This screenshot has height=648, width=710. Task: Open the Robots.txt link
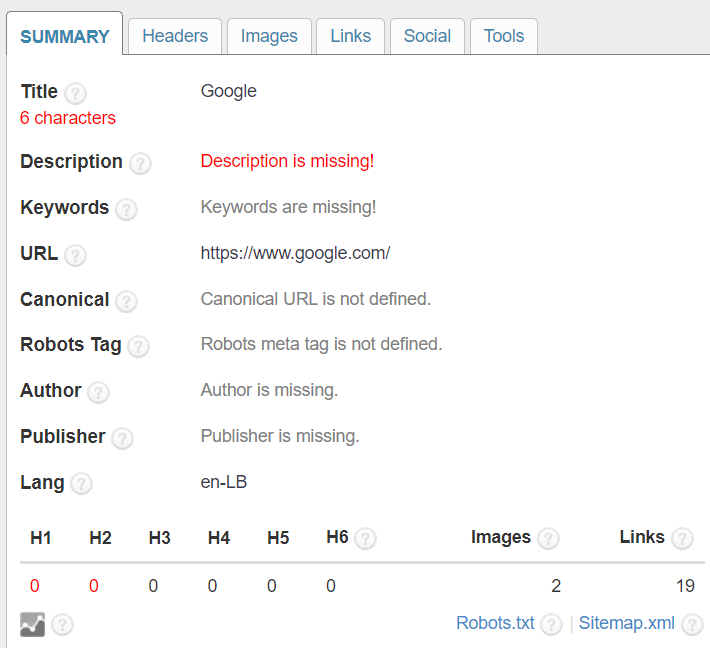495,623
